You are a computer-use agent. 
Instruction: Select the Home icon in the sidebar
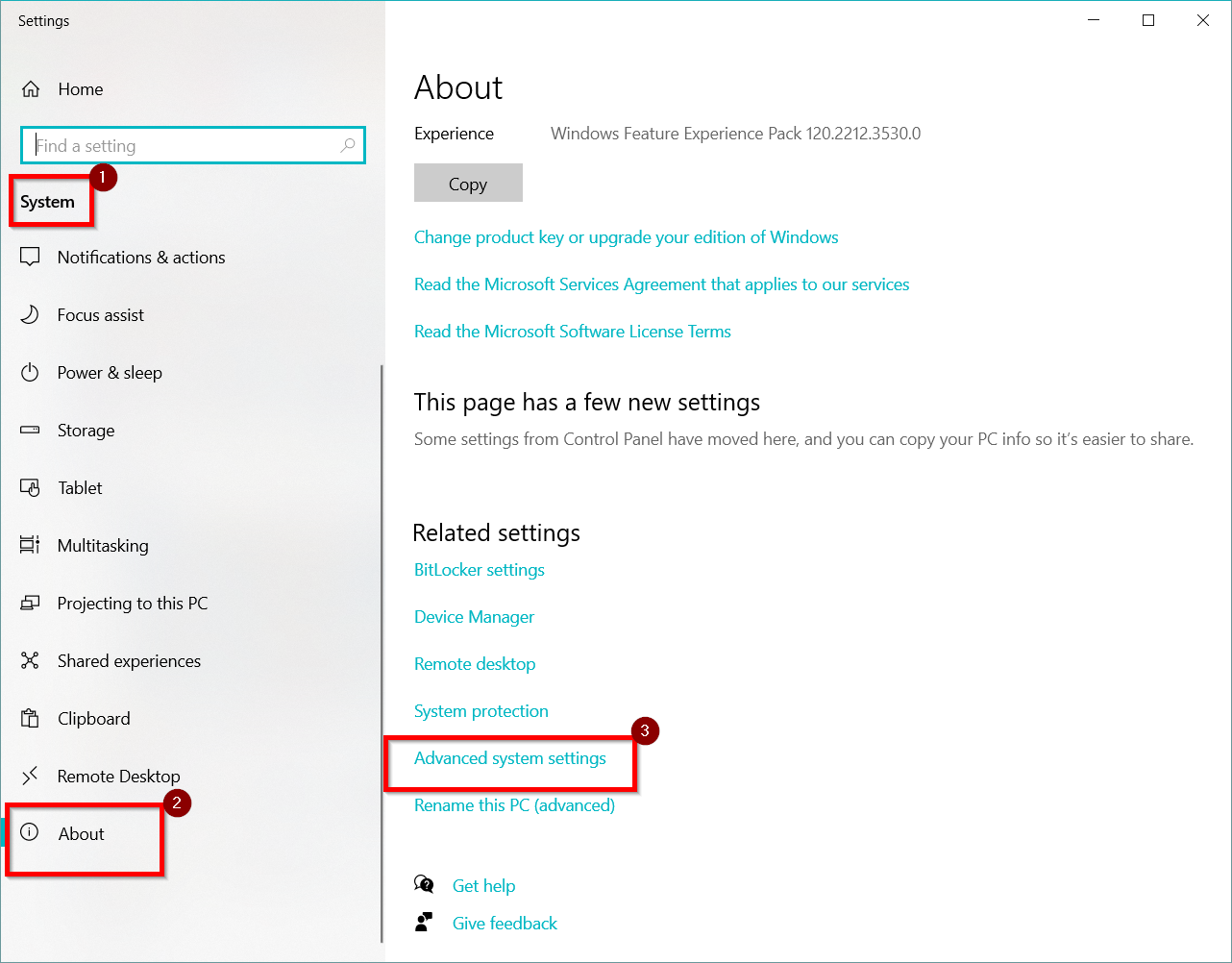[x=30, y=88]
